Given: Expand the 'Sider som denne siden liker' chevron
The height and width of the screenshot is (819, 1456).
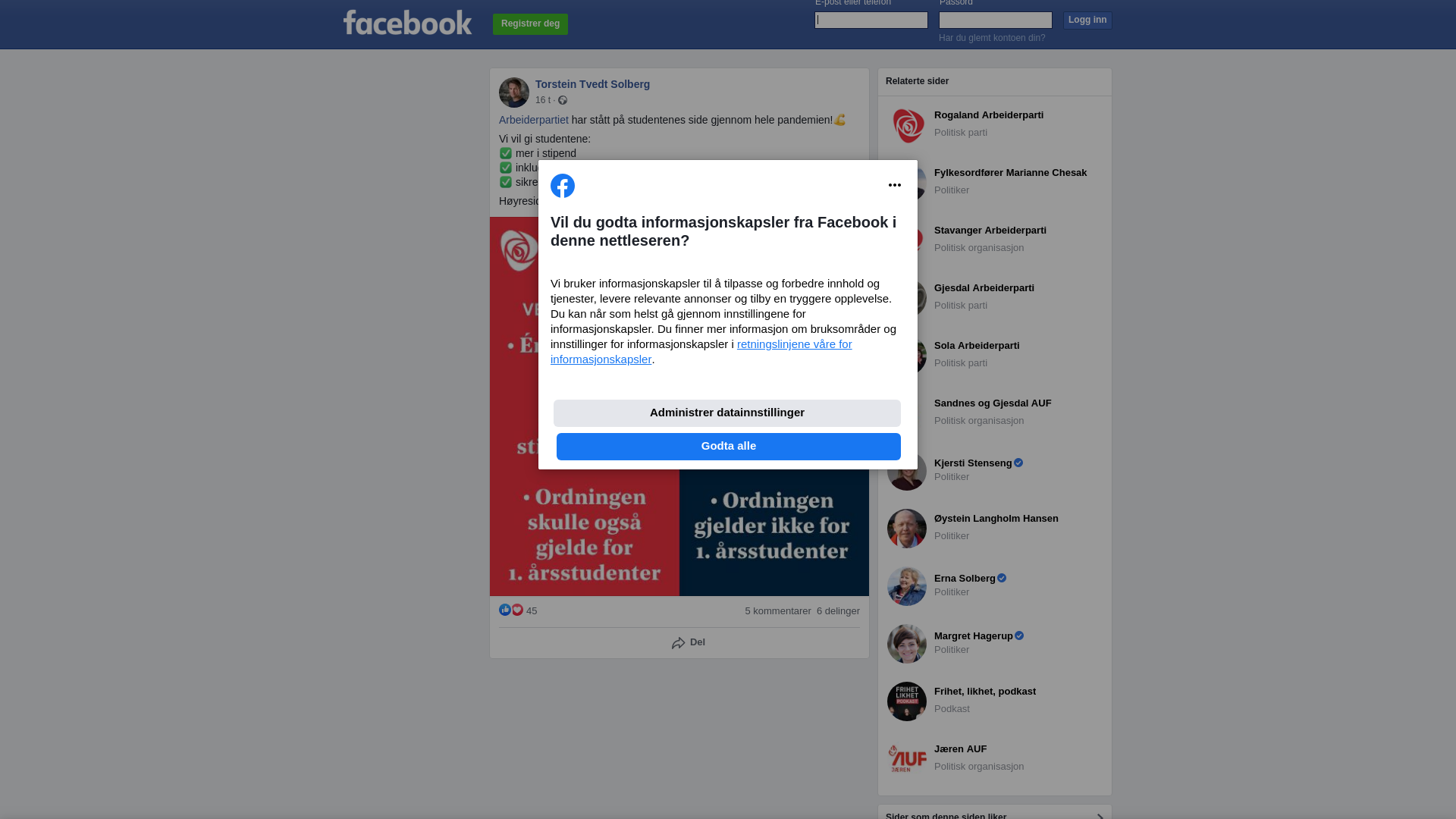Looking at the screenshot, I should tap(1100, 816).
